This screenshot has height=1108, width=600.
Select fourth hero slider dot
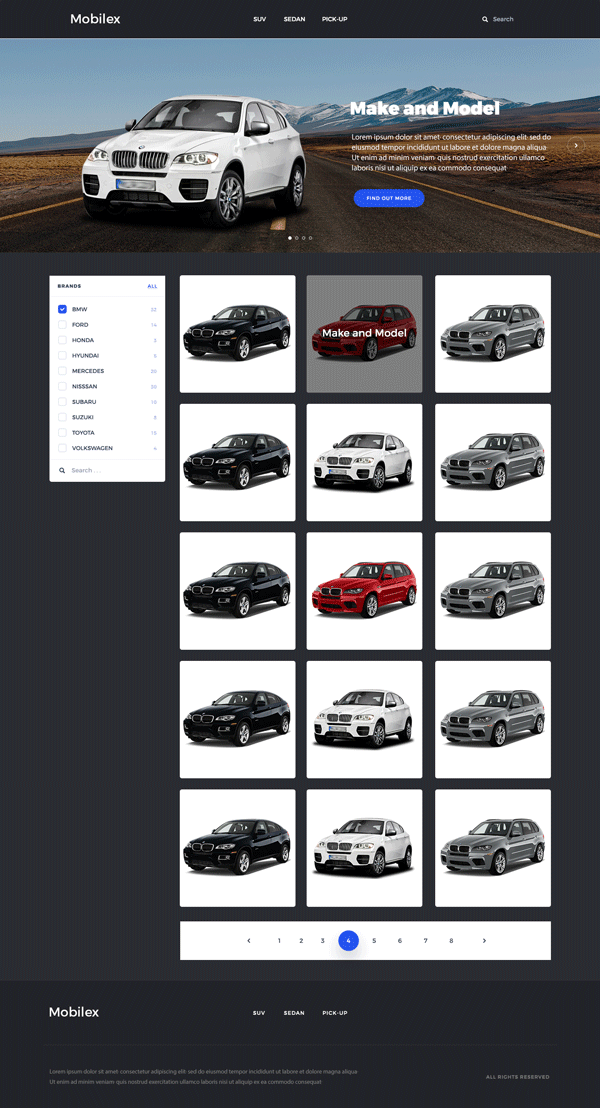tap(310, 238)
